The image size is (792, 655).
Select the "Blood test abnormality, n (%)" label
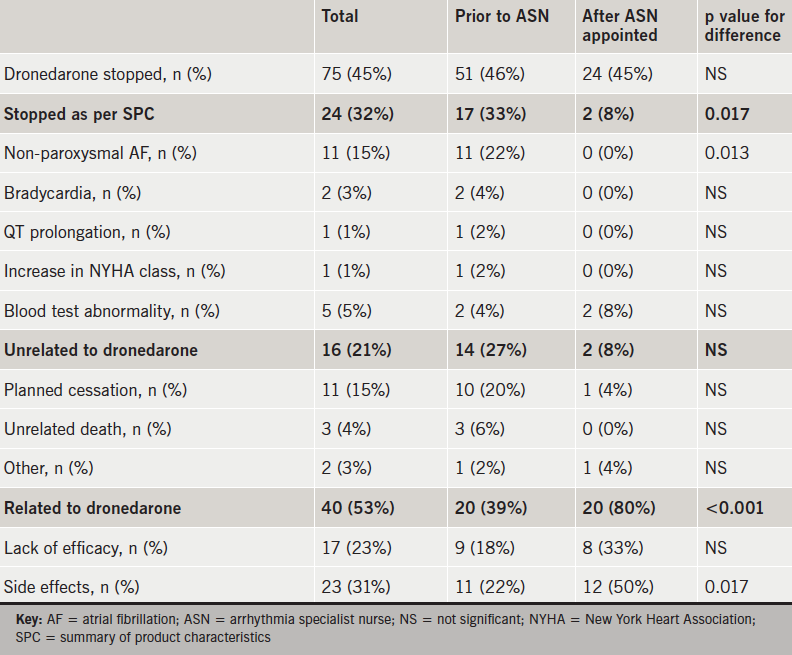click(x=111, y=311)
